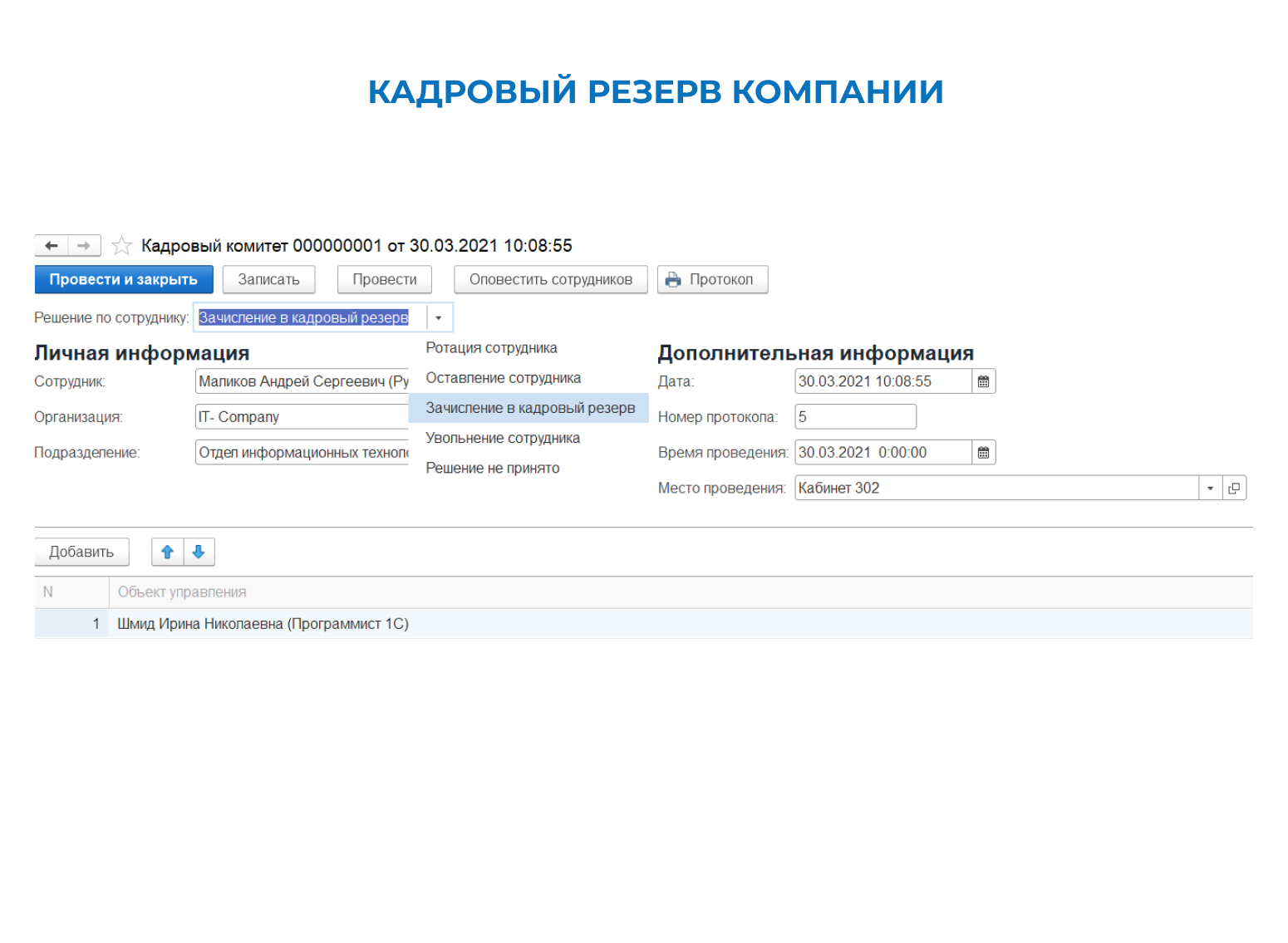Print the Протокол document
Screen dimensions: 1288x943
pyautogui.click(x=712, y=280)
